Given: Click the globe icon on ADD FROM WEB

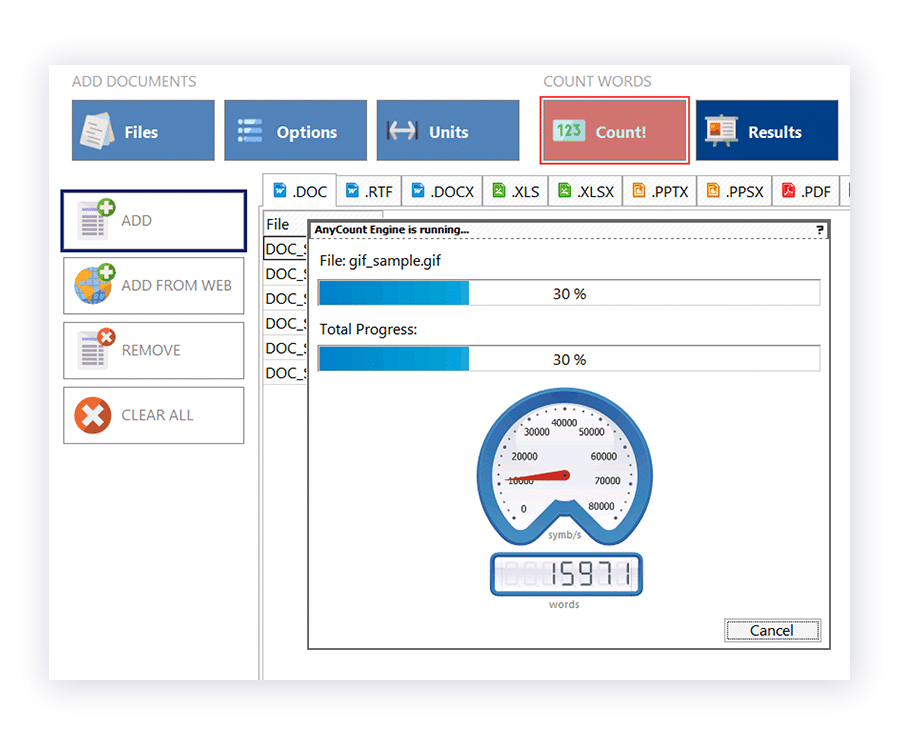Looking at the screenshot, I should [x=95, y=284].
